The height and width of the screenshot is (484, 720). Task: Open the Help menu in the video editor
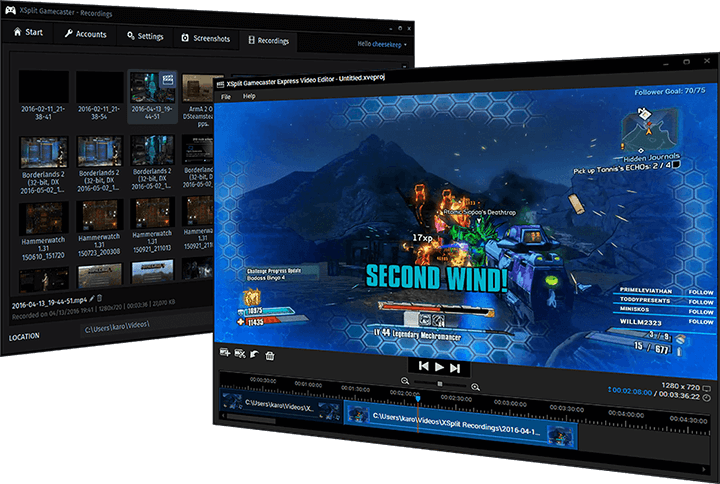click(249, 96)
